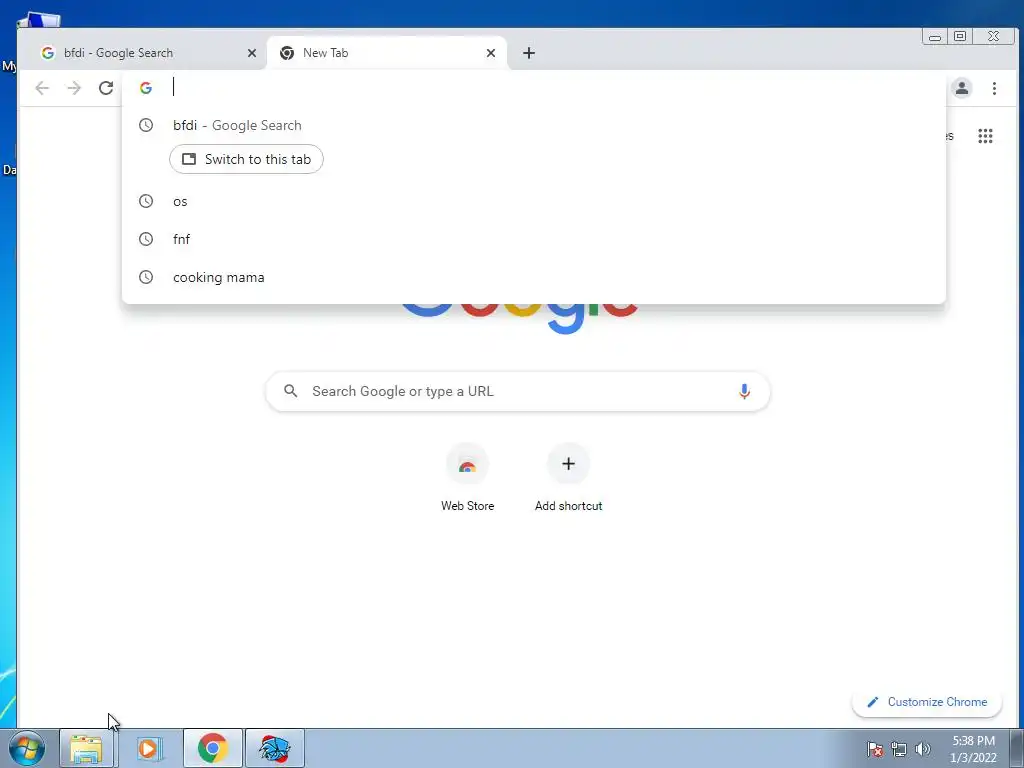The image size is (1024, 768).
Task: Minimize the Chrome window
Action: [x=935, y=37]
